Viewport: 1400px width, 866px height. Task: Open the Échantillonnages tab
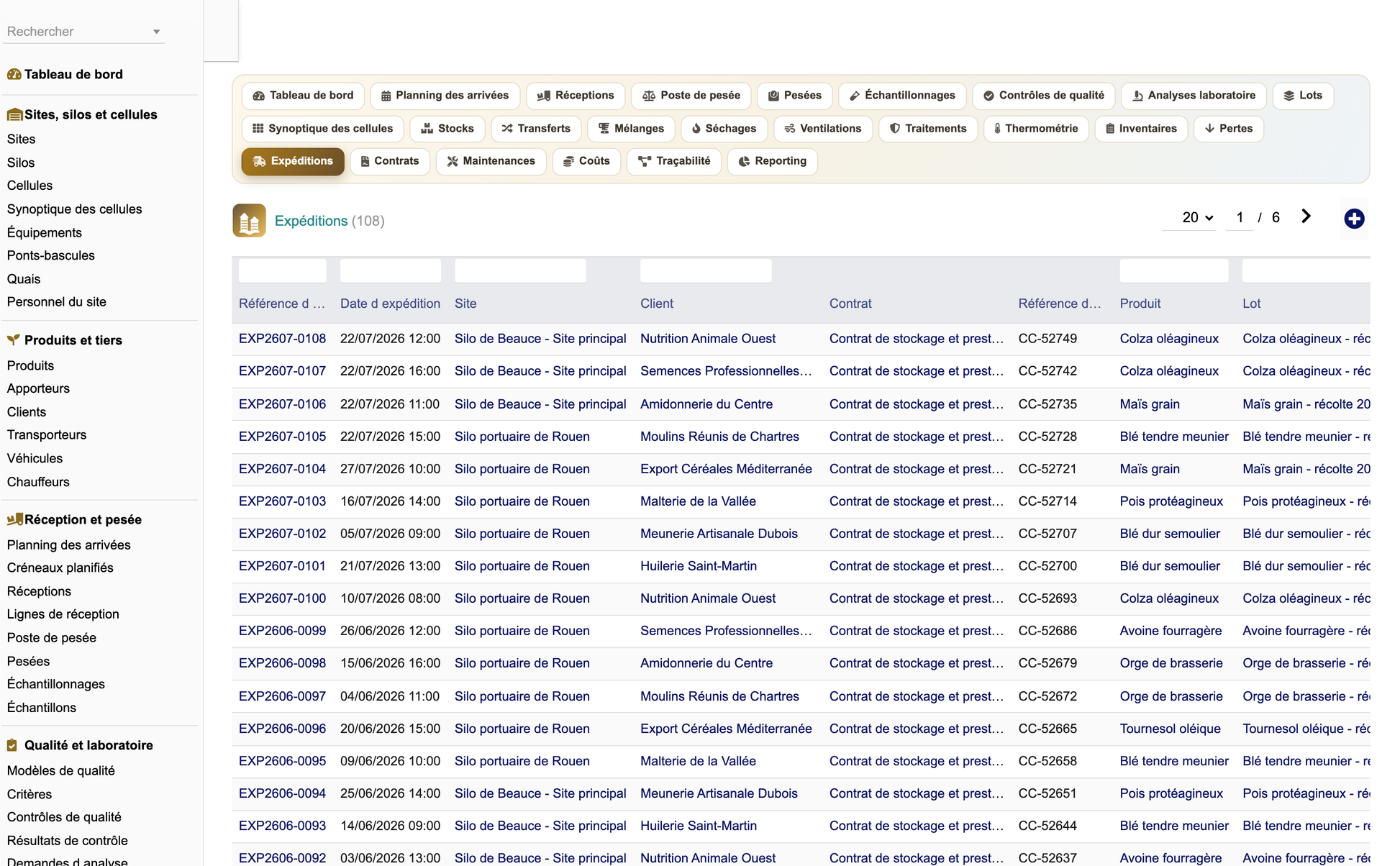pyautogui.click(x=902, y=96)
